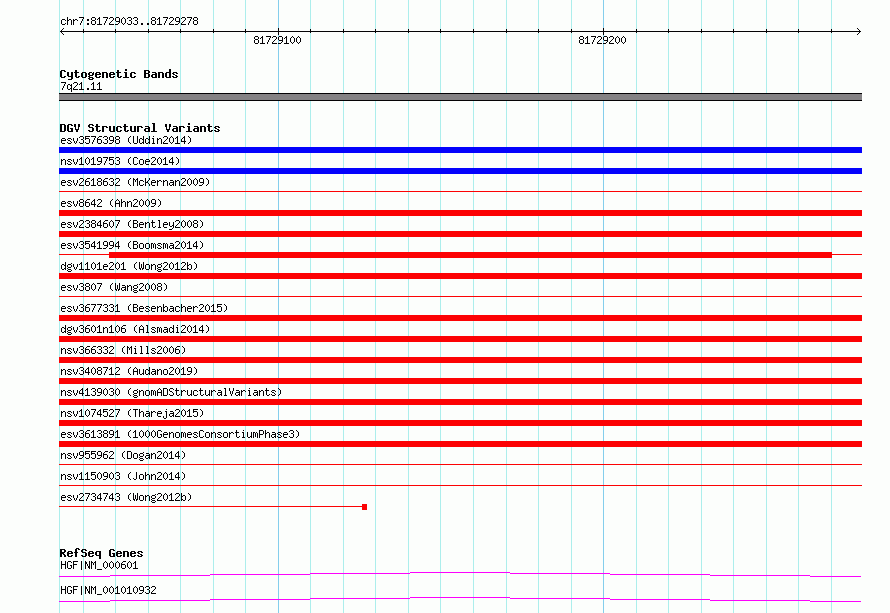Click nsv366332 (Mills2006) variant label
This screenshot has height=613, width=890.
click(123, 350)
